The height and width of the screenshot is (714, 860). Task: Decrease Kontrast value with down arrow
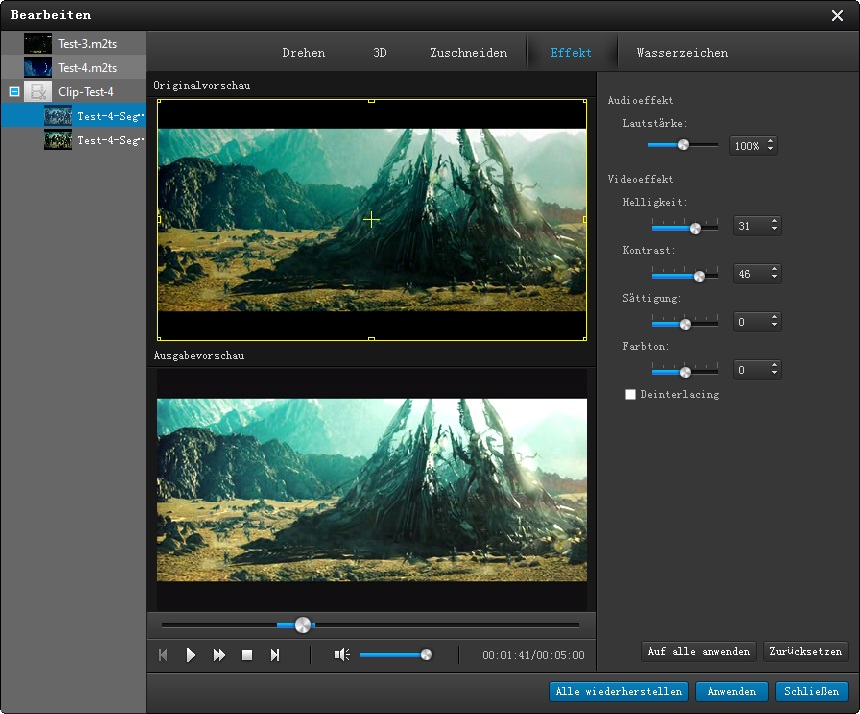pyautogui.click(x=774, y=277)
